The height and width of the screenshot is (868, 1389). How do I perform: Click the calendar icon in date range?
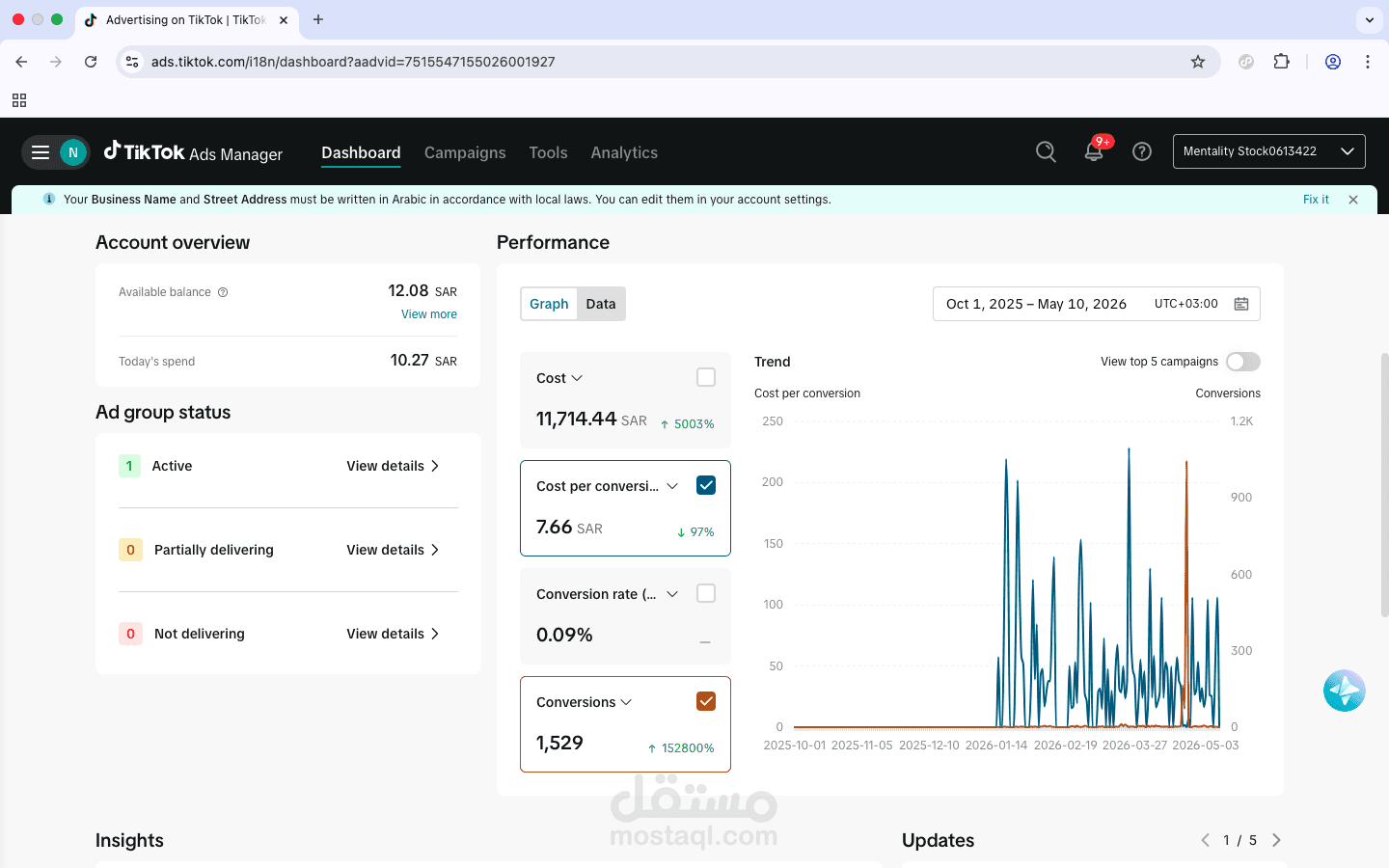[x=1241, y=304]
